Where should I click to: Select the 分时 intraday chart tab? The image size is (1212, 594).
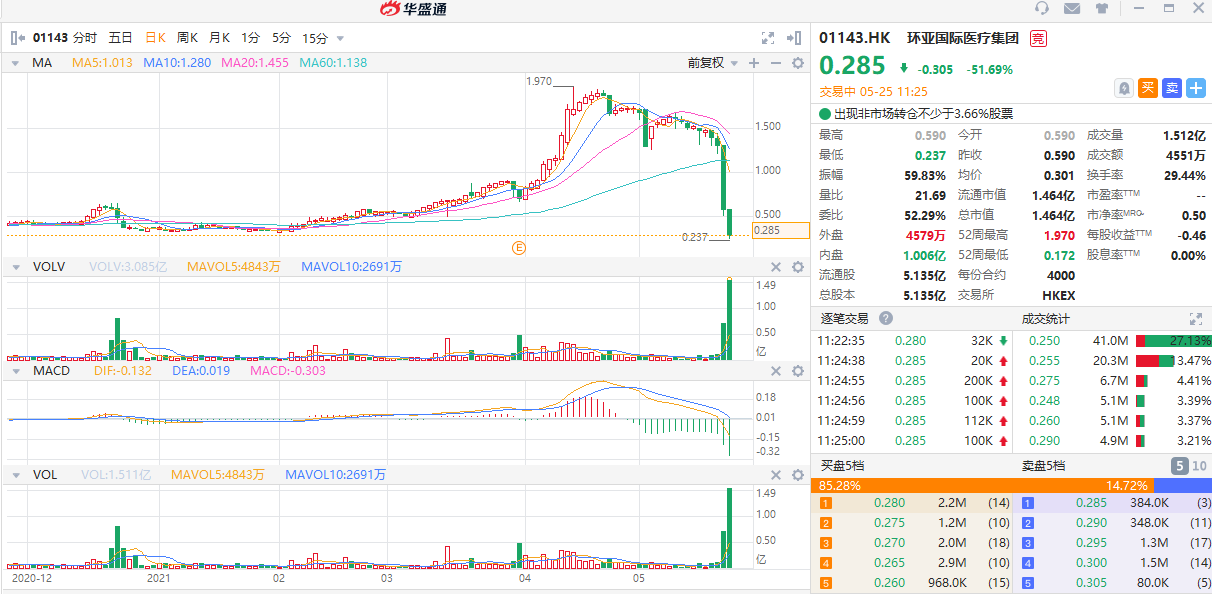pos(85,38)
